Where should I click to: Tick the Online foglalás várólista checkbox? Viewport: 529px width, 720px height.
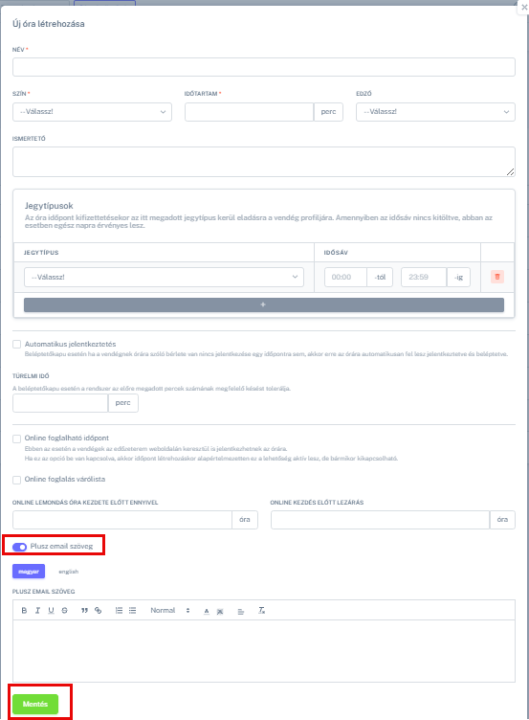(x=17, y=479)
